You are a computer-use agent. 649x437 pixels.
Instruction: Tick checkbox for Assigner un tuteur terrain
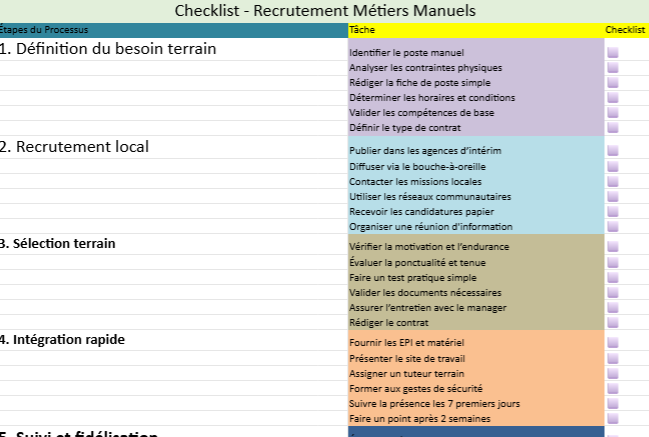[x=613, y=373]
